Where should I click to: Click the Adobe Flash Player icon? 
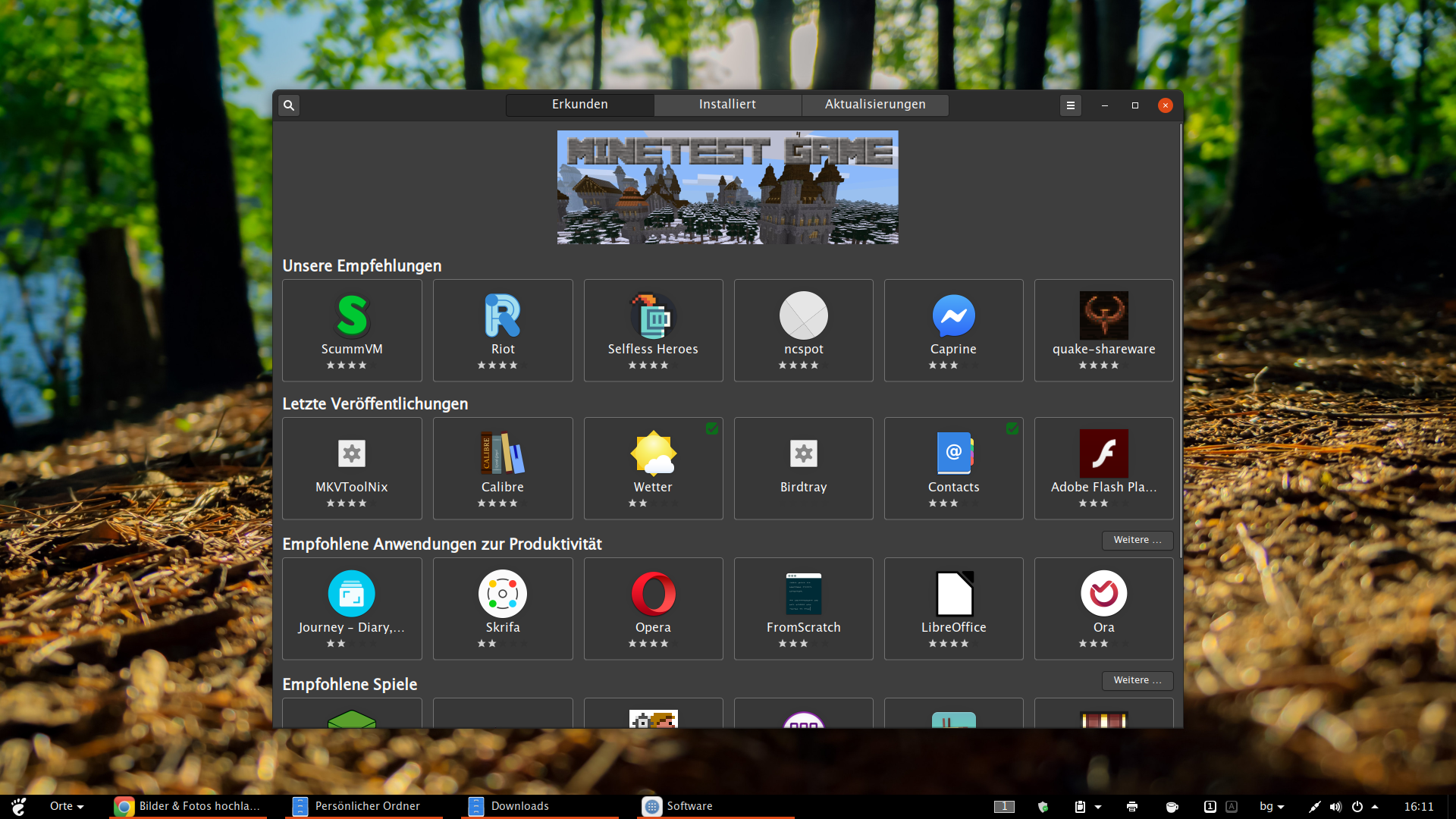pyautogui.click(x=1104, y=453)
